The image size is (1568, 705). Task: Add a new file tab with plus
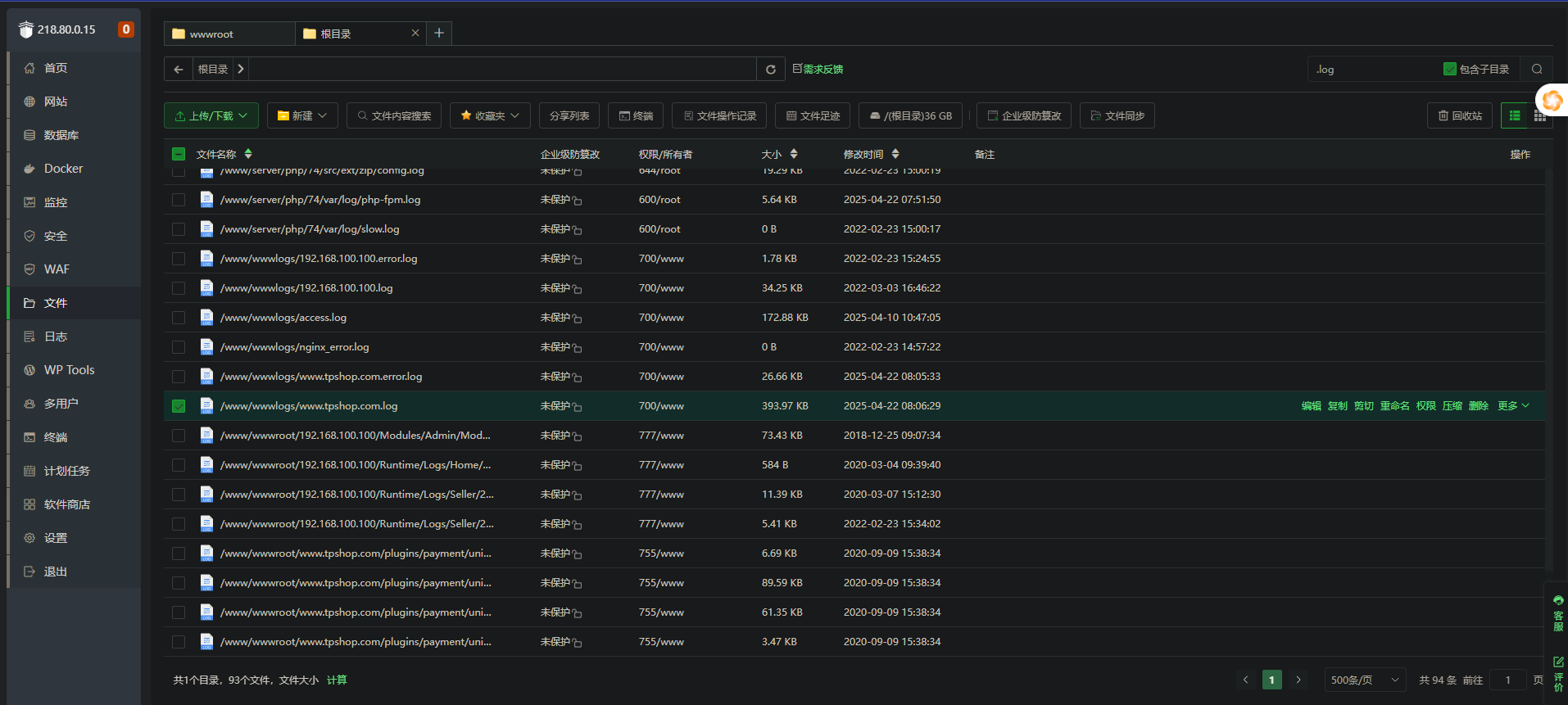pos(439,33)
